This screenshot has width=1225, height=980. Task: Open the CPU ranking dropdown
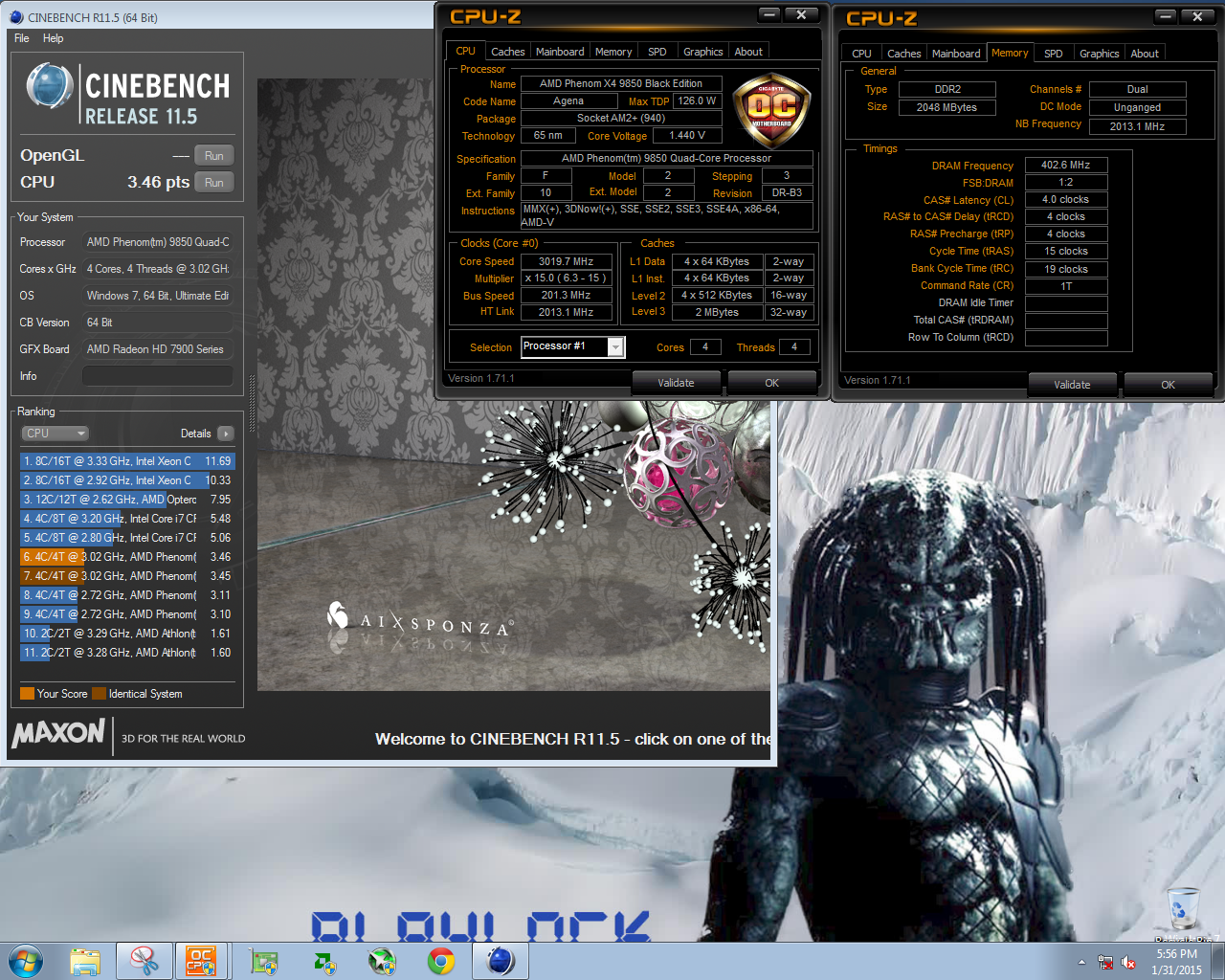pyautogui.click(x=55, y=434)
